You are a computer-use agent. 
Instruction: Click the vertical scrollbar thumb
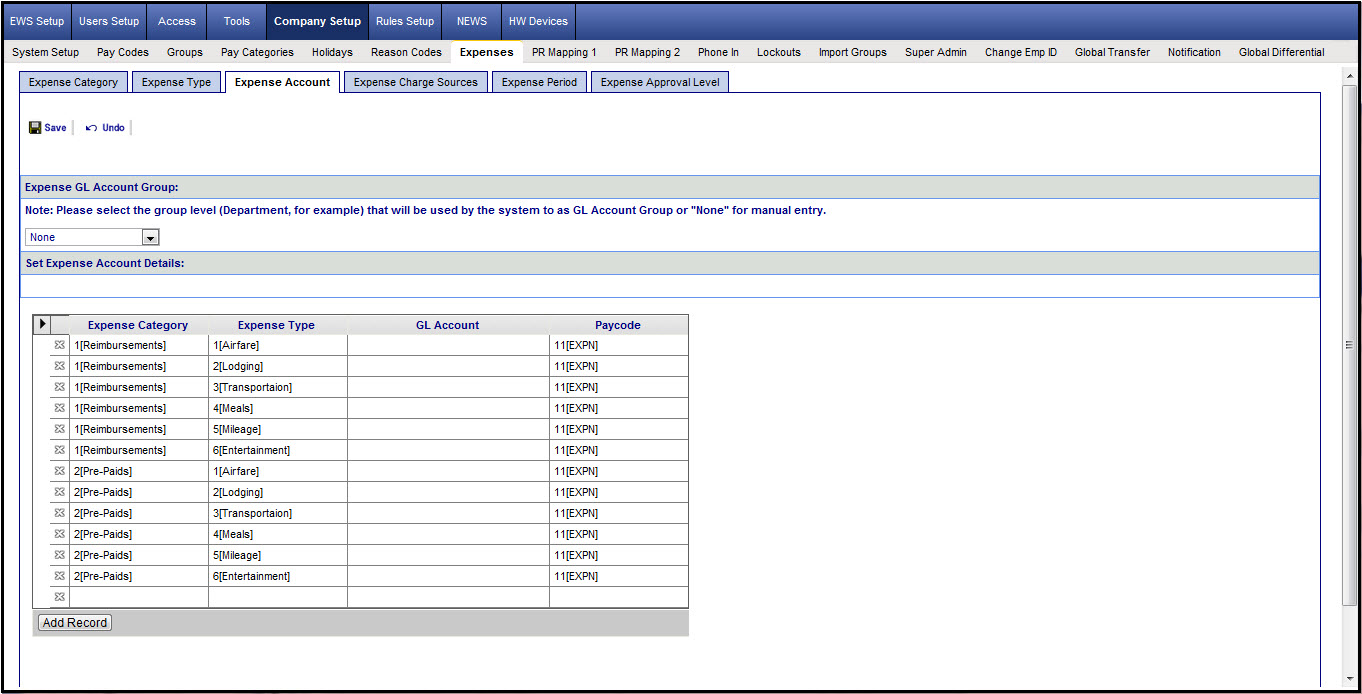point(1349,345)
